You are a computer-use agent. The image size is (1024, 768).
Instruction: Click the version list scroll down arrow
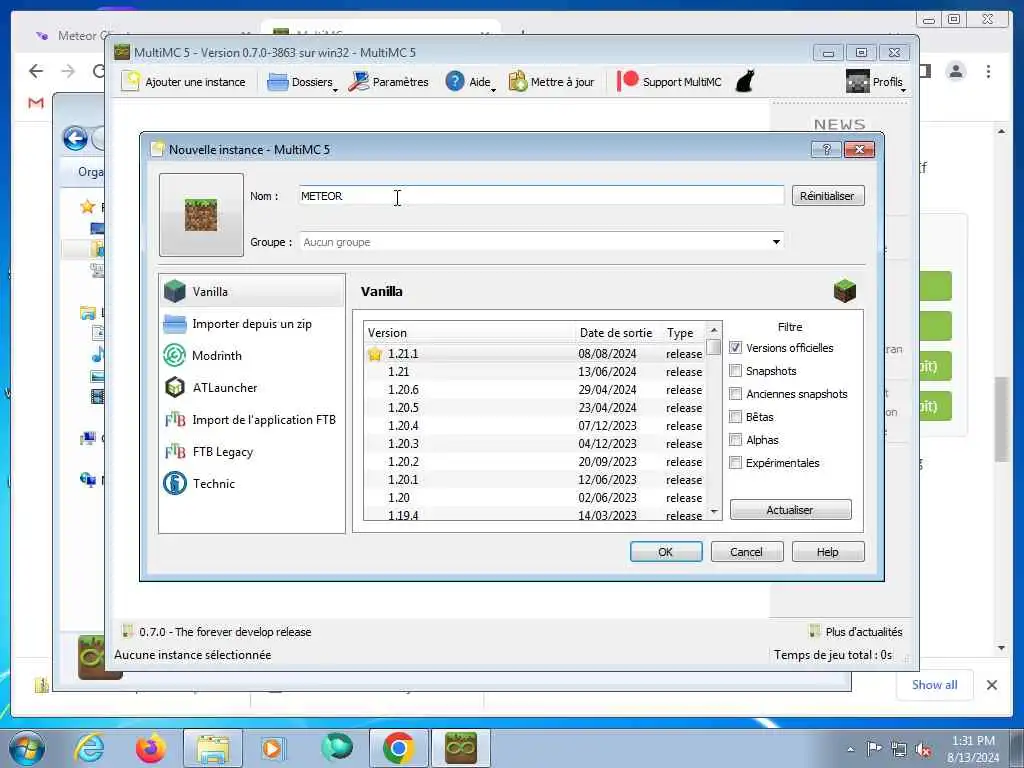pos(714,512)
